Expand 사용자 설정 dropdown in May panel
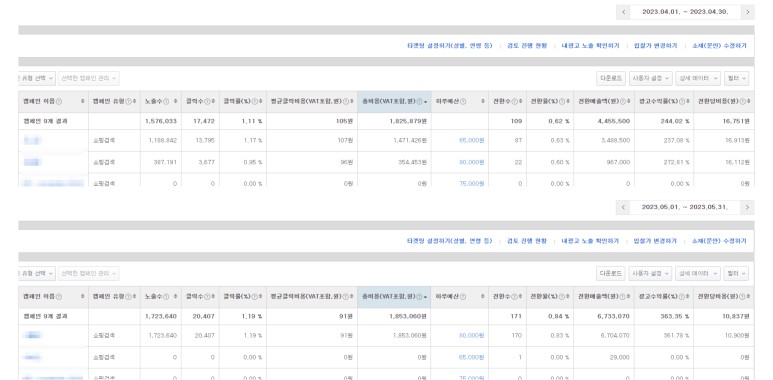Viewport: 773px width, 380px height. click(x=651, y=274)
